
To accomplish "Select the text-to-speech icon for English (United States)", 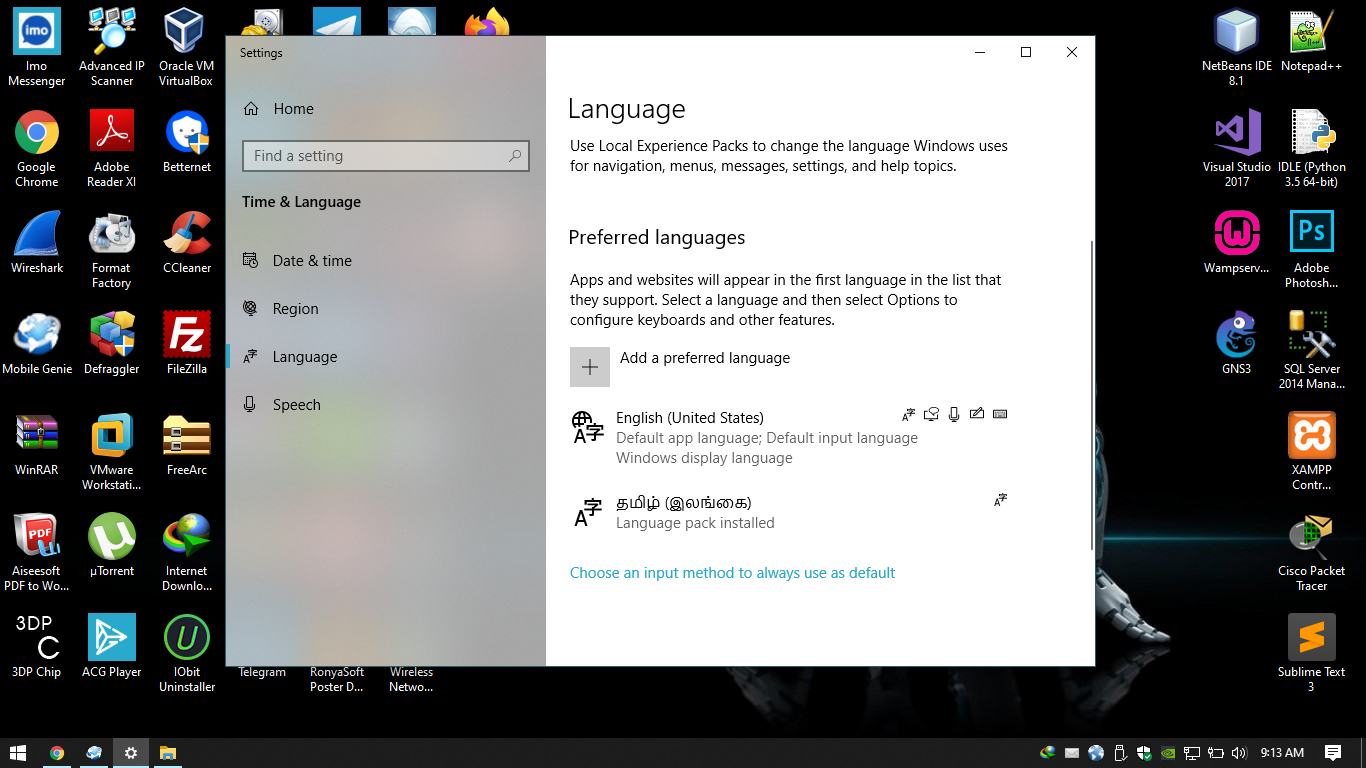I will point(931,413).
